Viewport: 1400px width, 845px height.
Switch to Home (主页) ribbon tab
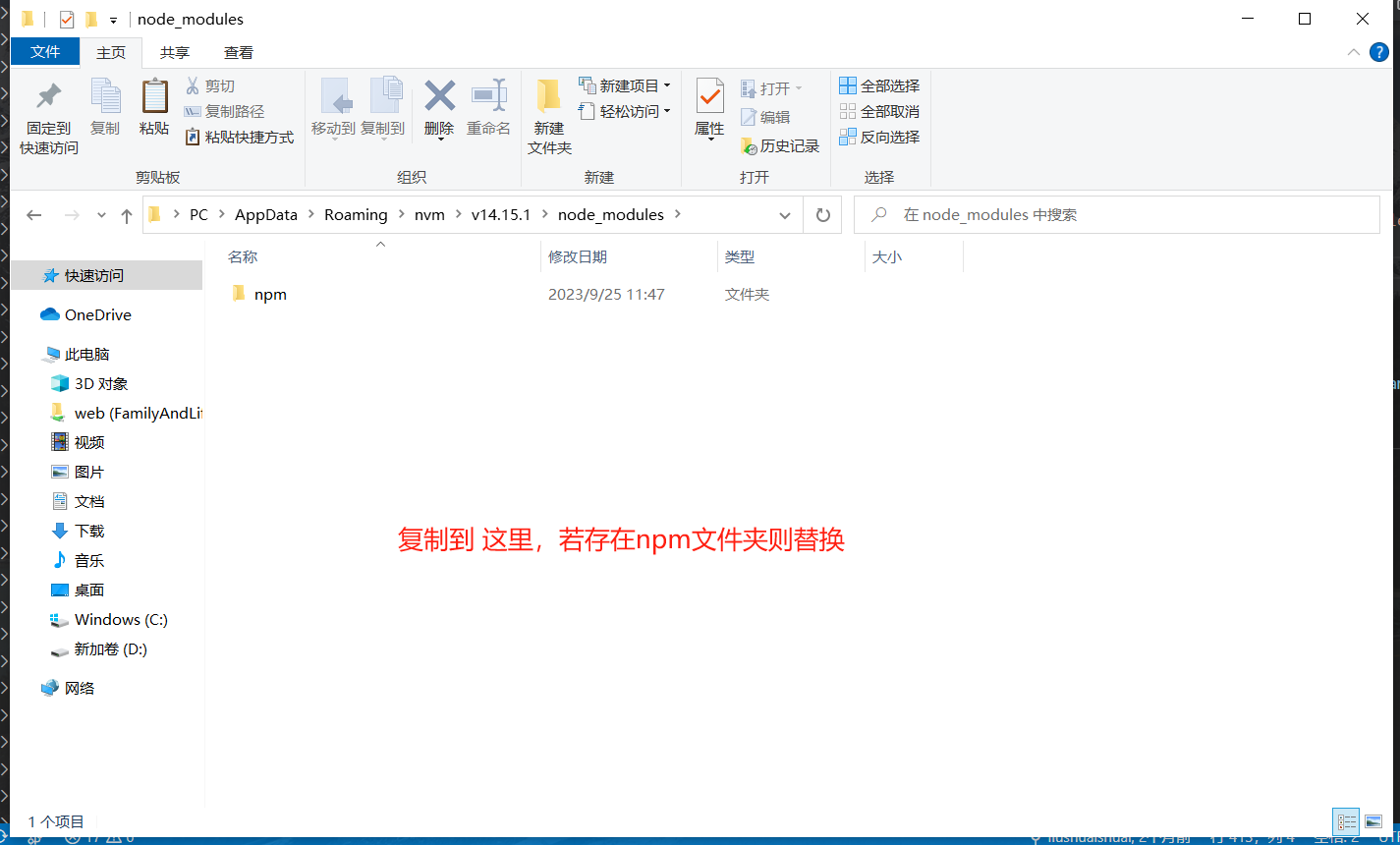pyautogui.click(x=111, y=52)
